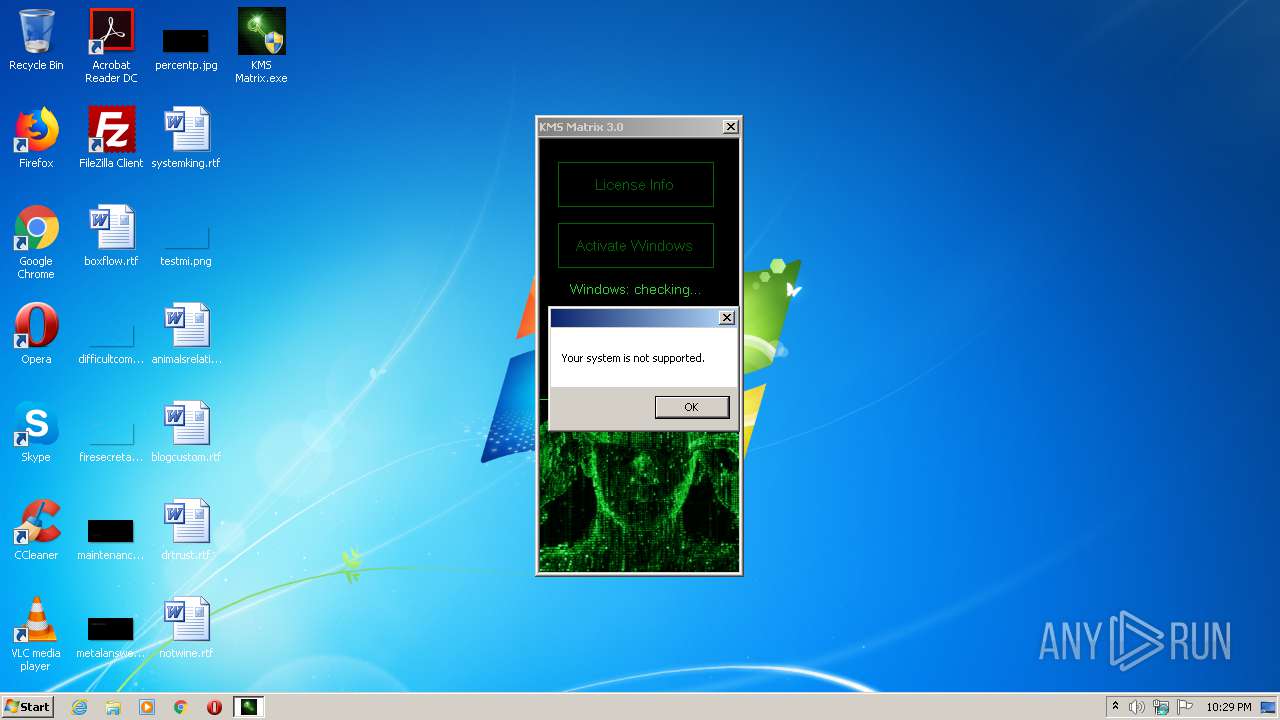Screen dimensions: 1280x720
Task: Switch to KMS Matrix taskbar button
Action: (248, 707)
